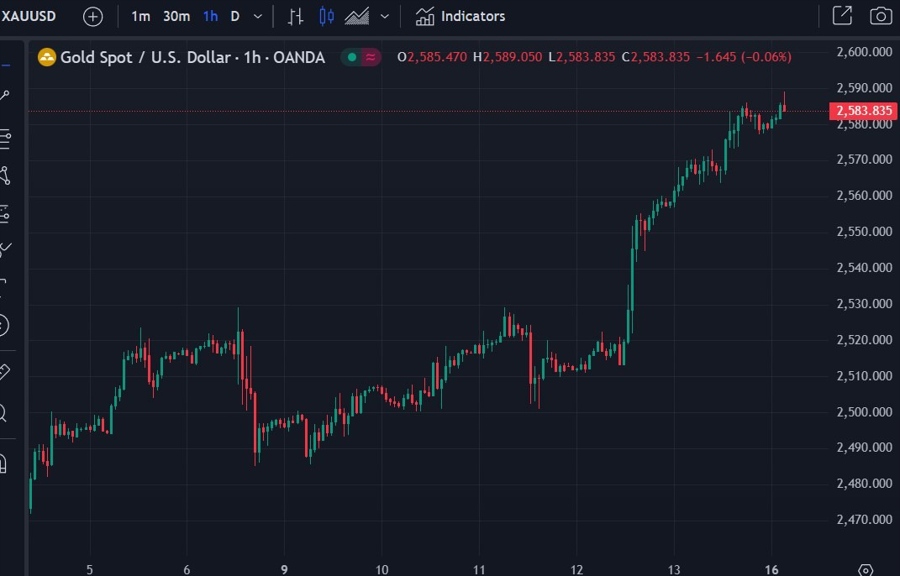Select the 1h interval
Viewport: 900px width, 576px height.
pyautogui.click(x=211, y=16)
